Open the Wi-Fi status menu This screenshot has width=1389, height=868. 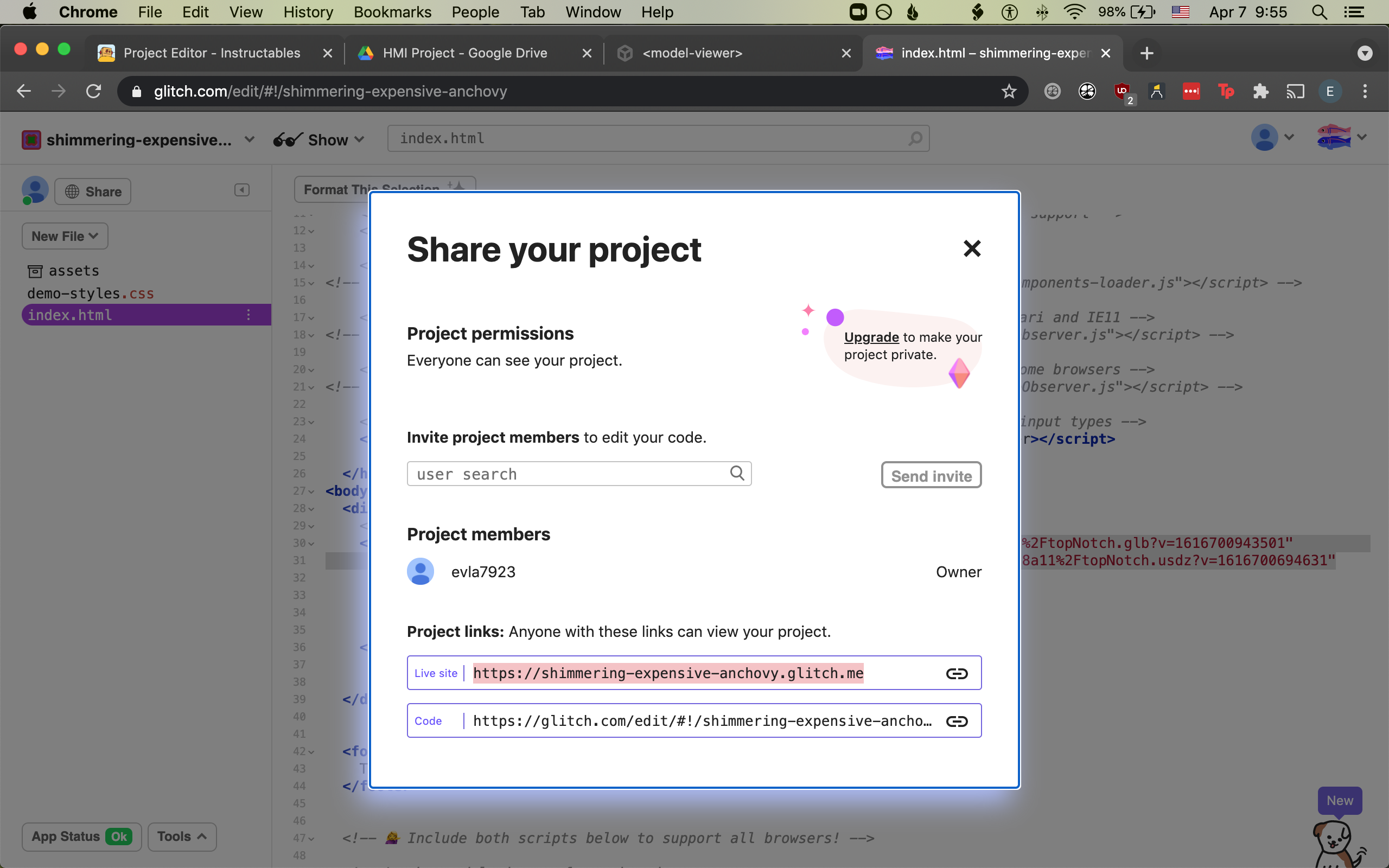point(1074,12)
